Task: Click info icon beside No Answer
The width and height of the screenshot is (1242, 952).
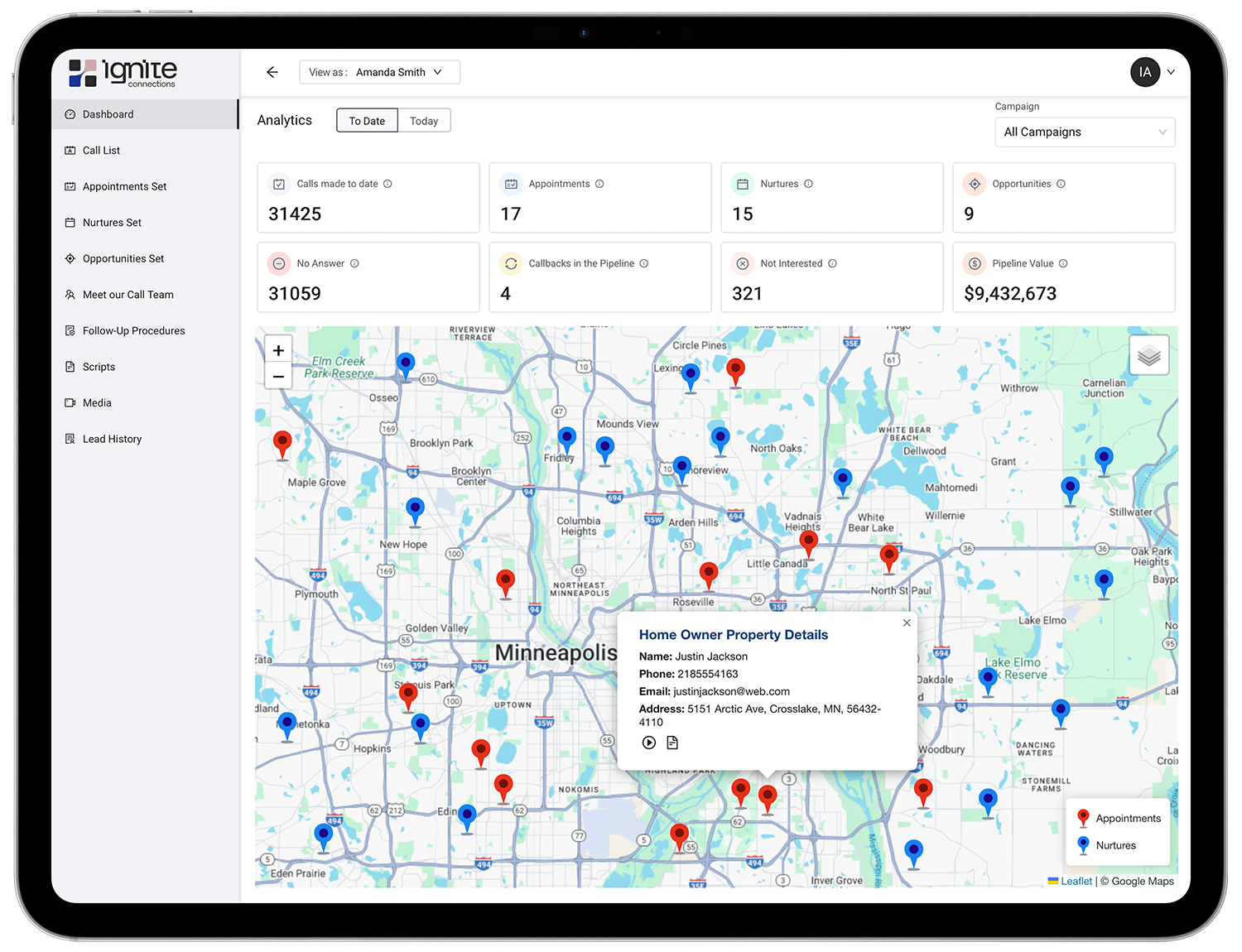Action: coord(354,263)
